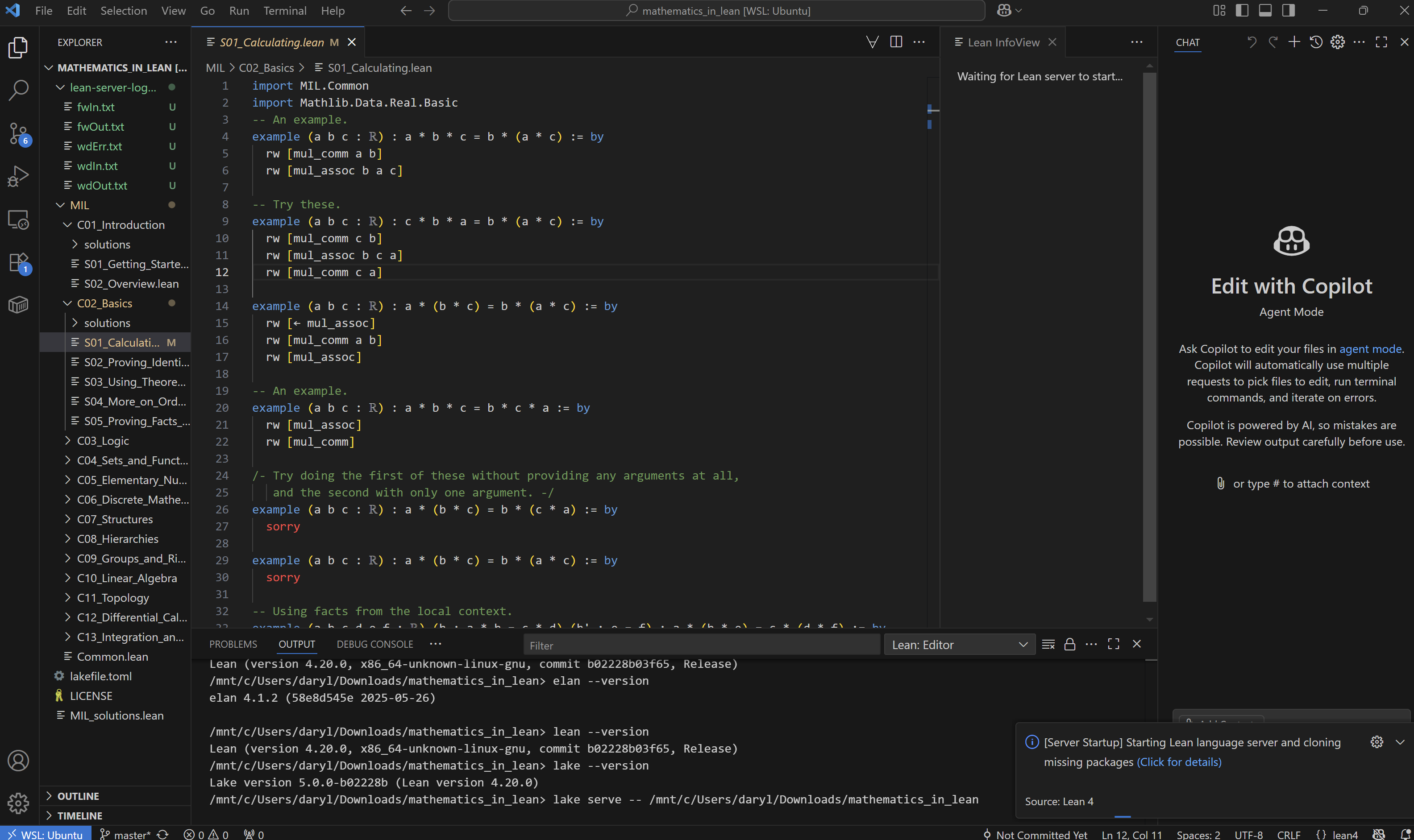This screenshot has width=1414, height=840.
Task: Open the Extensions view
Action: click(x=18, y=263)
